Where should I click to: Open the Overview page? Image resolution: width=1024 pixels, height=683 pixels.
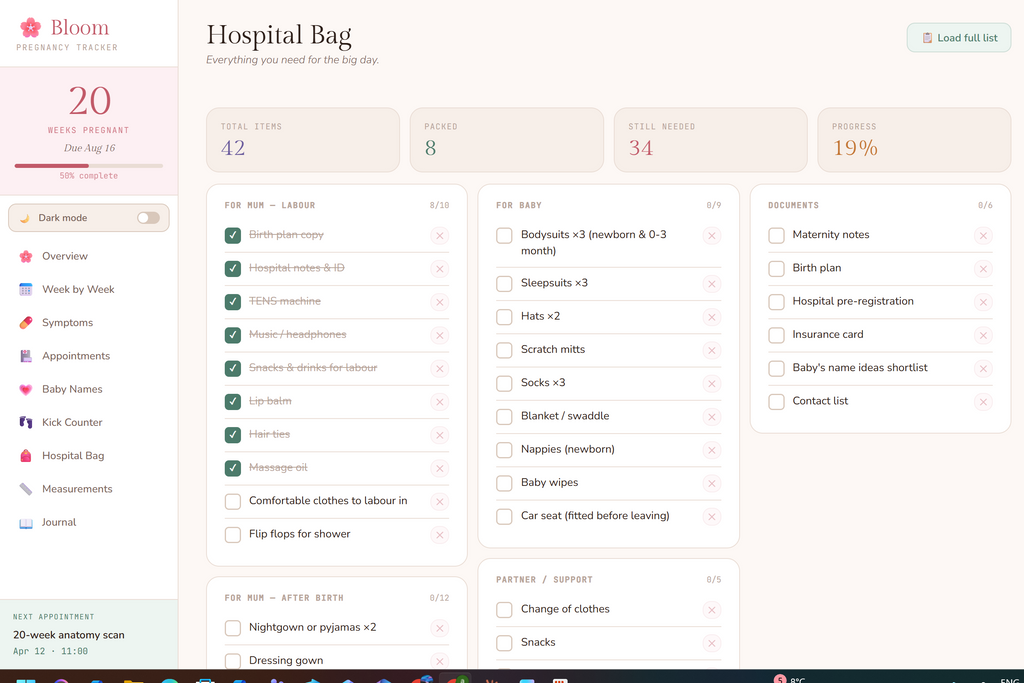89,256
